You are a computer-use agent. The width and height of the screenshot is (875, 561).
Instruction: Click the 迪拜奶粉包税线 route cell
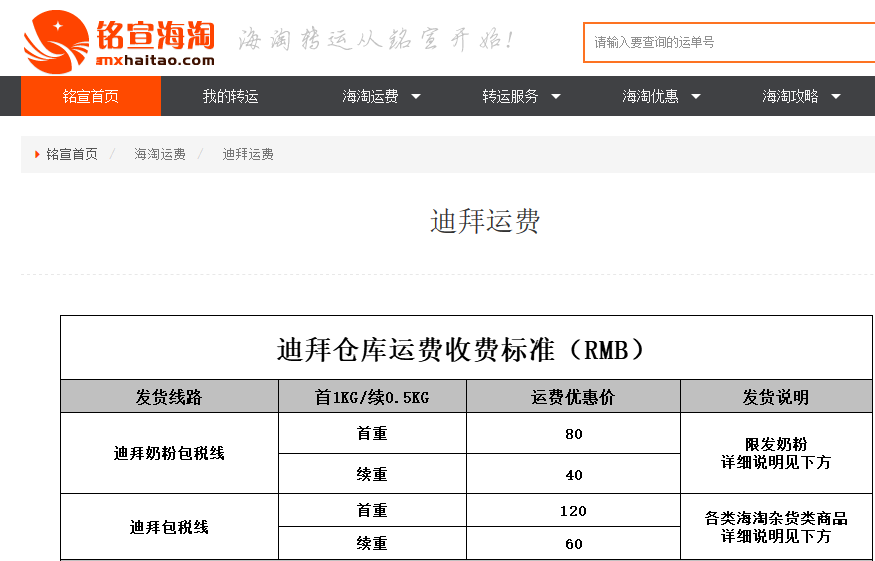tap(169, 453)
